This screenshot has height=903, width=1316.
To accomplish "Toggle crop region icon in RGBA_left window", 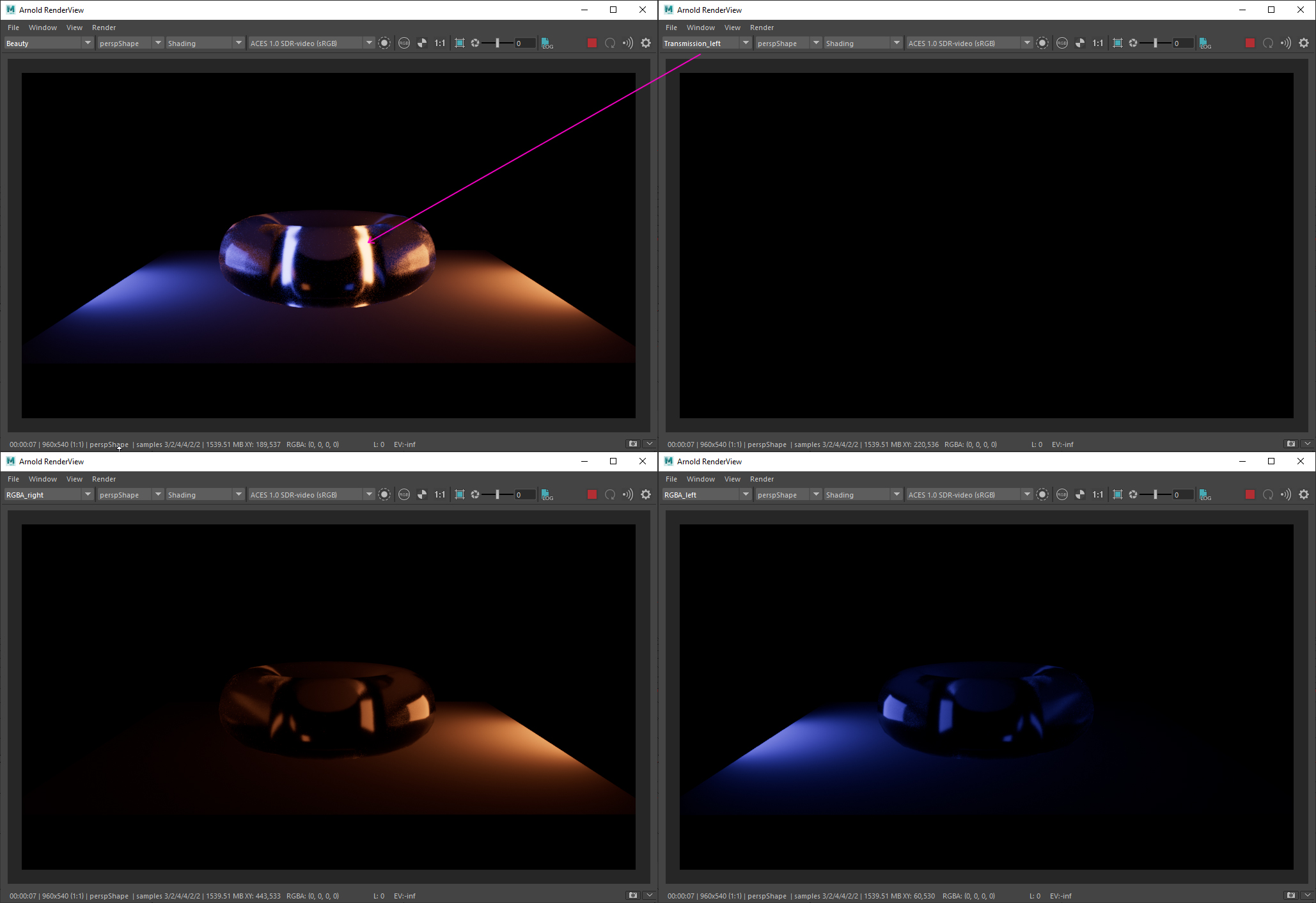I will (x=1118, y=495).
